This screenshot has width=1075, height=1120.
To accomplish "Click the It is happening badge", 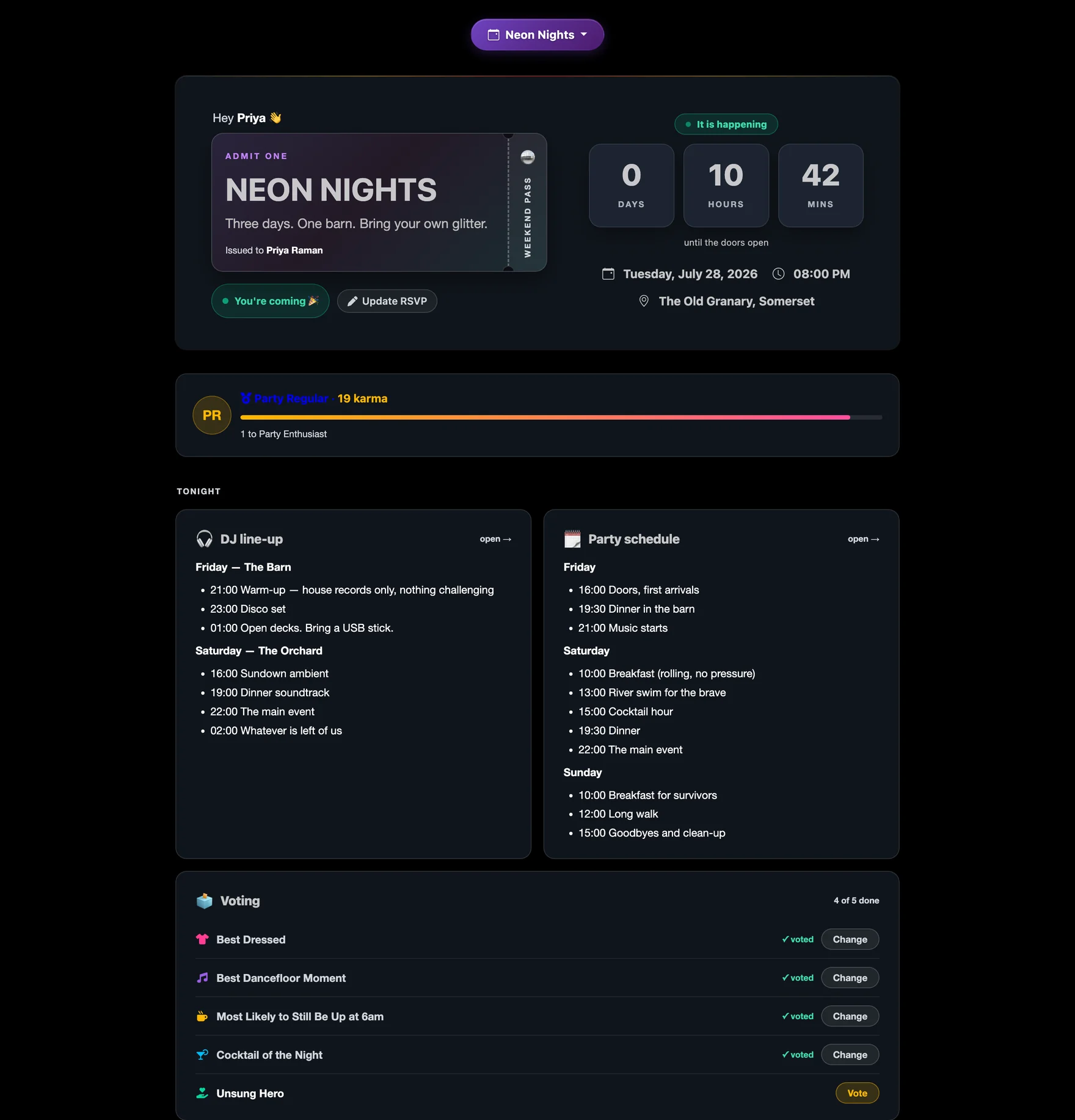I will [x=726, y=124].
